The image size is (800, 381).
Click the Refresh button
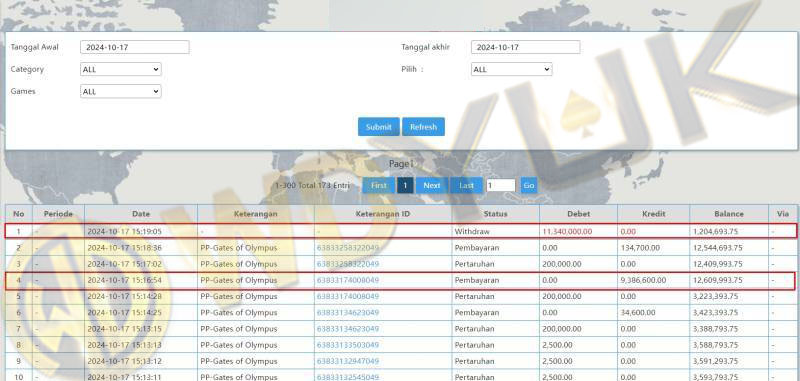423,127
